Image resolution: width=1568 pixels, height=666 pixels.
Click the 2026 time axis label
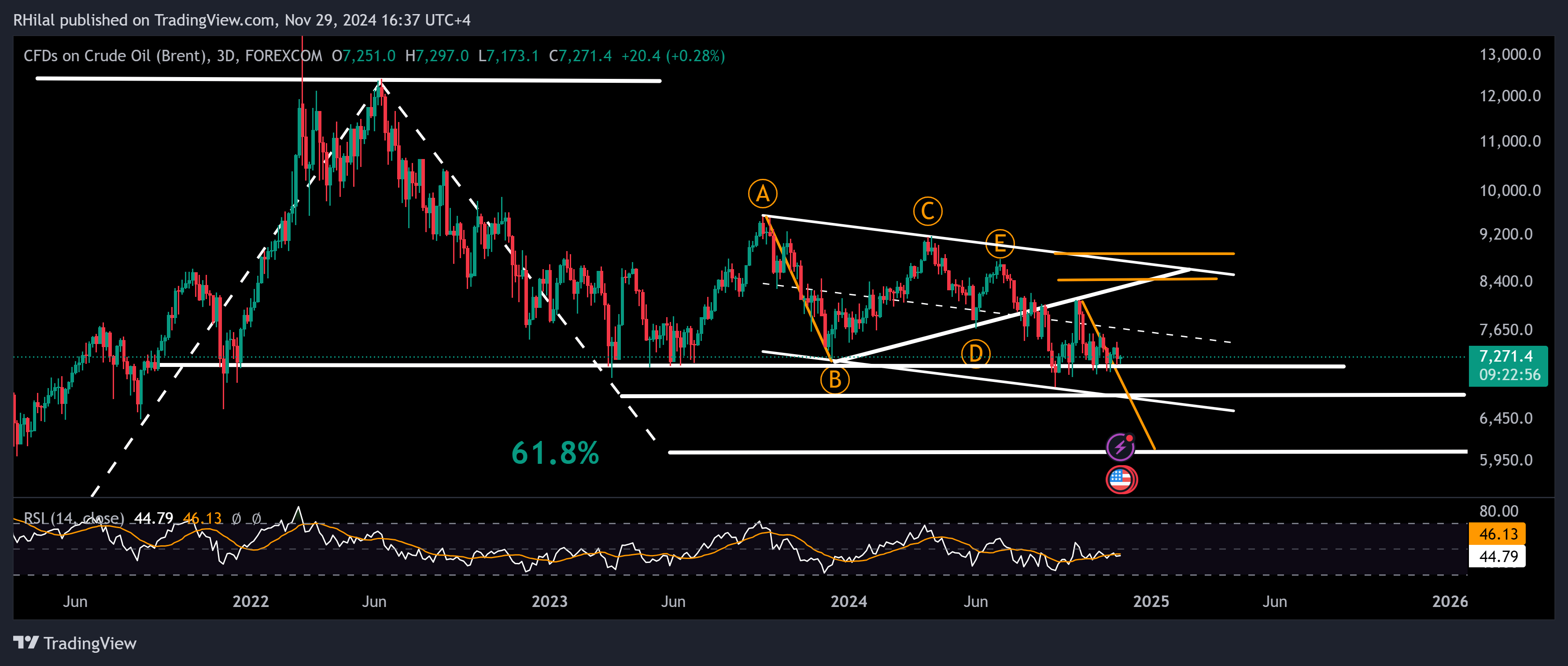click(1450, 601)
